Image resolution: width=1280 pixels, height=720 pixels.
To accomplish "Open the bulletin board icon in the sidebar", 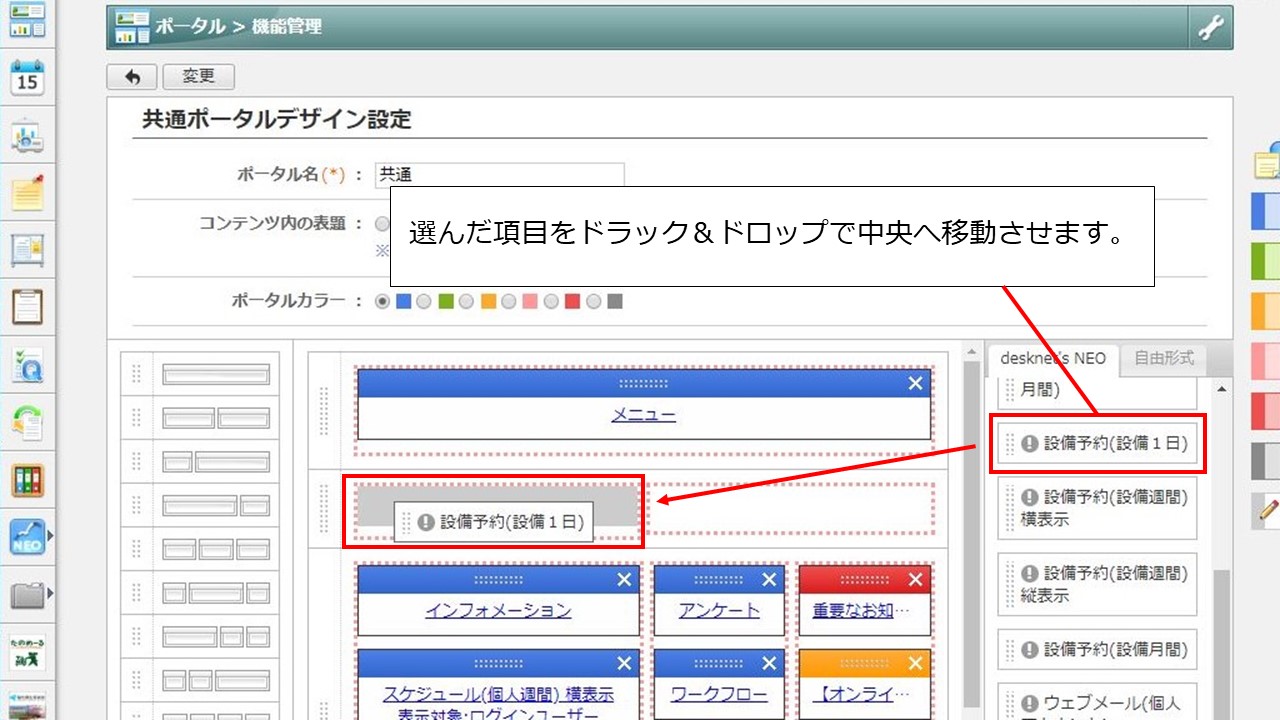I will [x=27, y=250].
